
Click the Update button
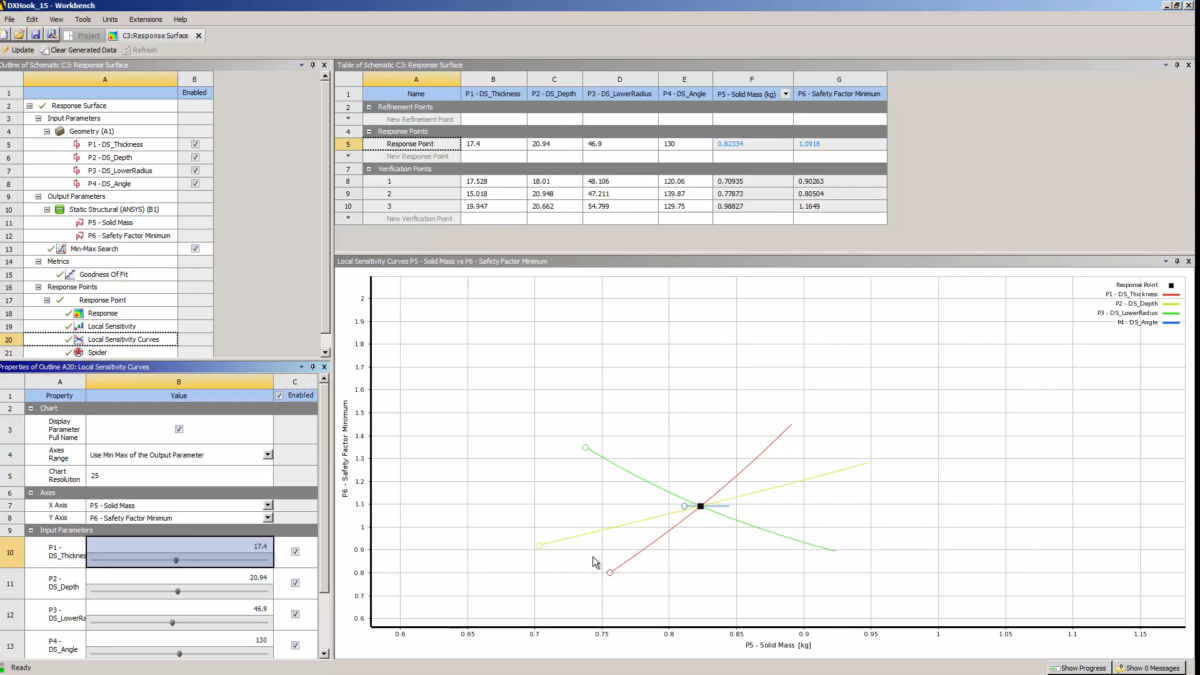pyautogui.click(x=18, y=50)
